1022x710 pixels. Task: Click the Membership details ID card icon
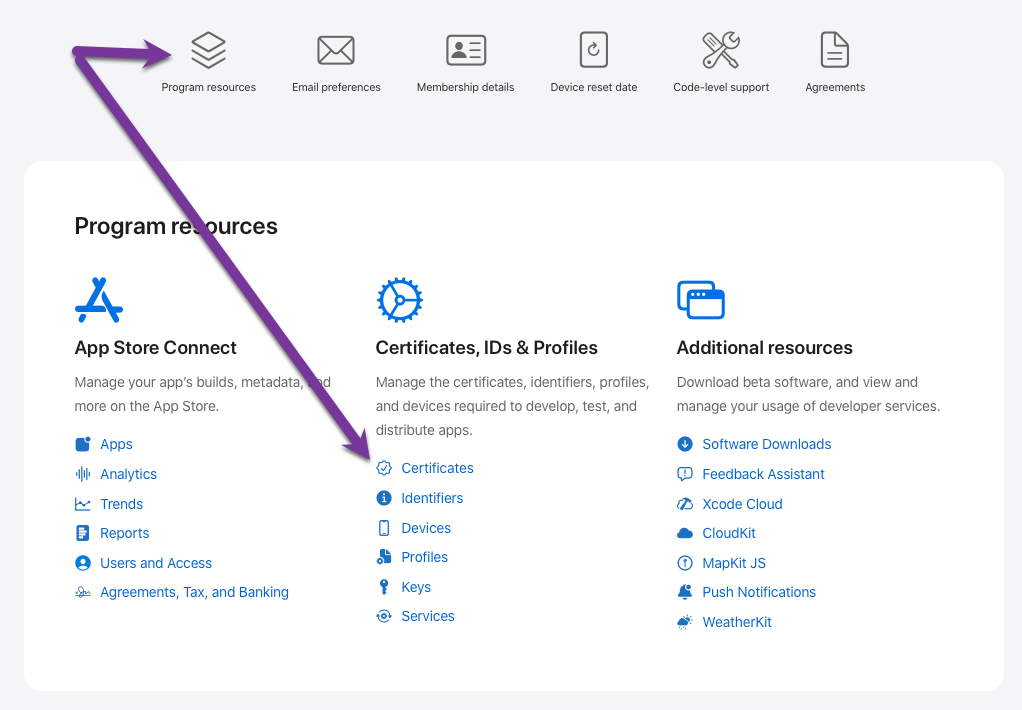[466, 50]
